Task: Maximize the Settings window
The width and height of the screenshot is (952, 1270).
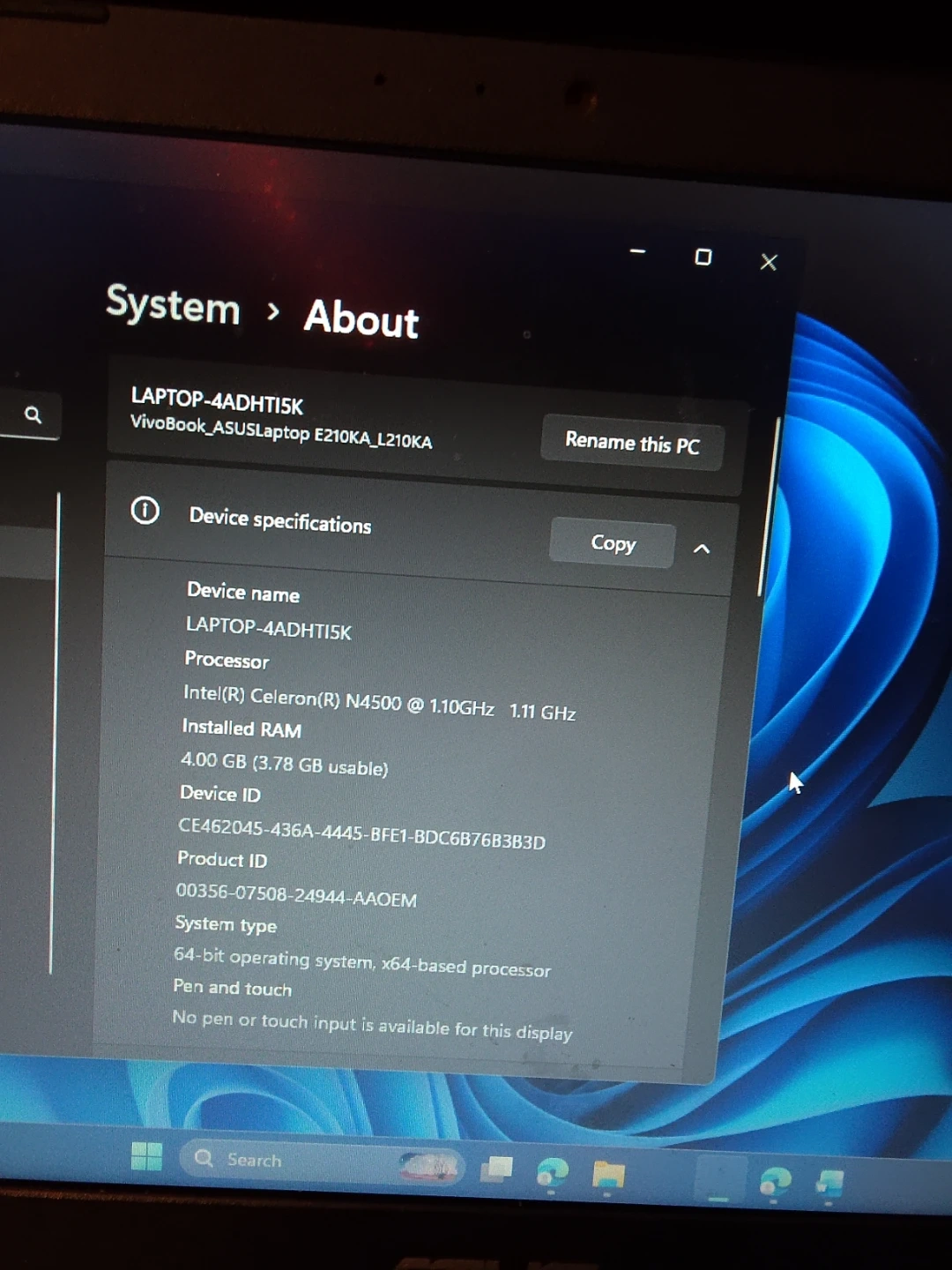Action: pos(703,257)
